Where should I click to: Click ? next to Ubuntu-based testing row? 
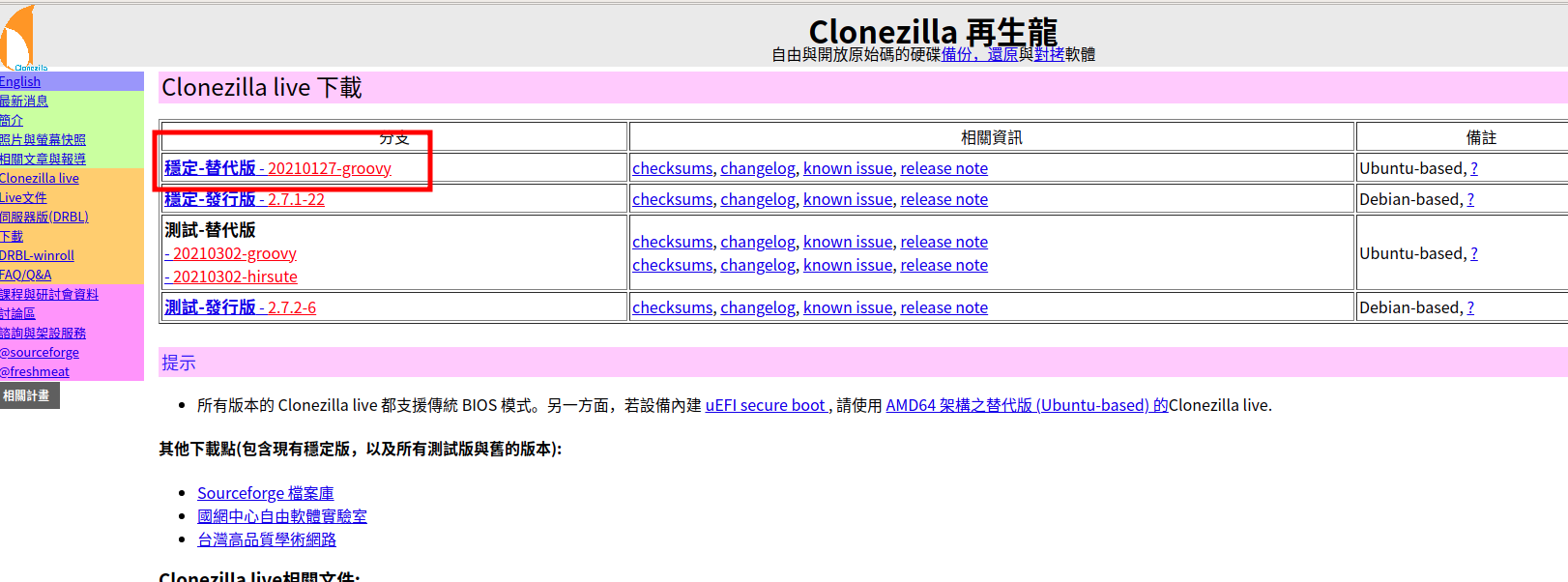click(x=1474, y=253)
